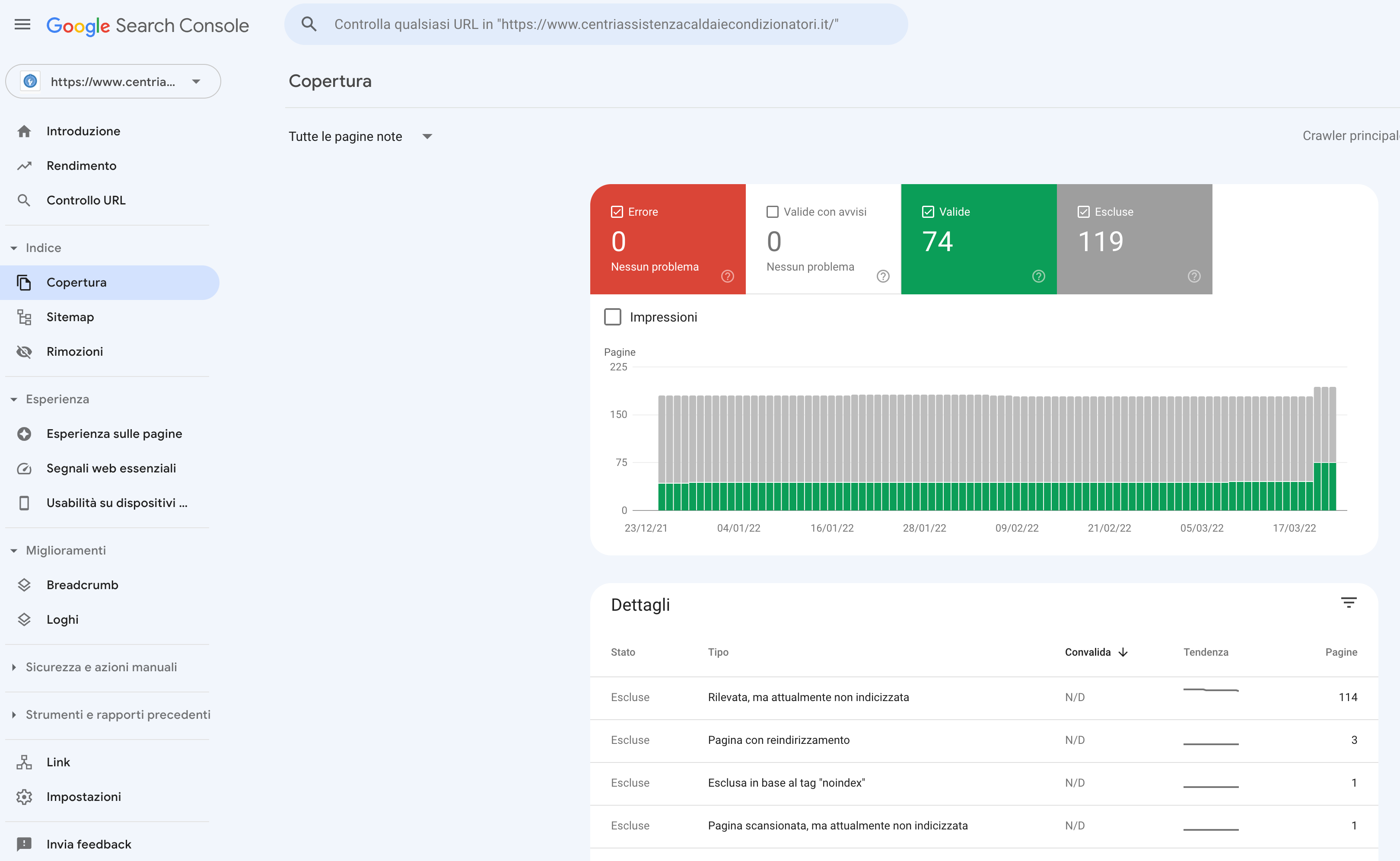This screenshot has height=861, width=1400.
Task: Open the Breadcrumb enhancements report
Action: click(x=82, y=585)
